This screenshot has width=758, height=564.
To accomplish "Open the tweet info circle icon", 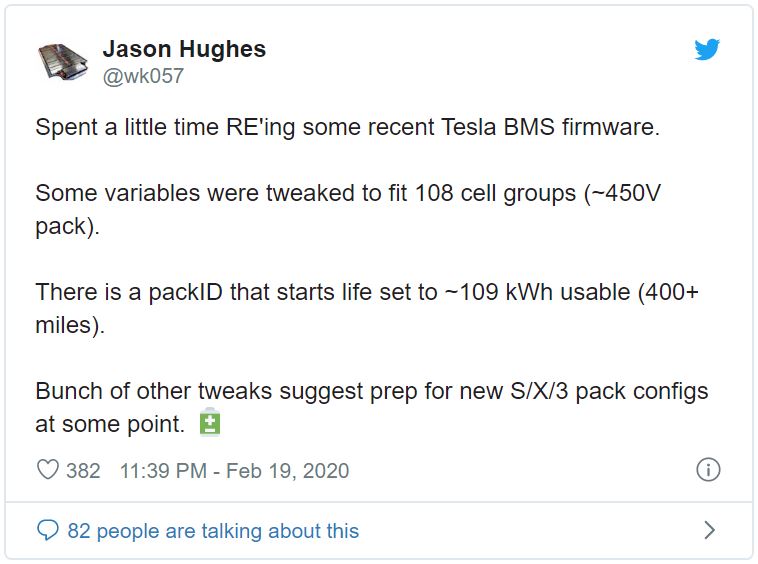I will [708, 470].
